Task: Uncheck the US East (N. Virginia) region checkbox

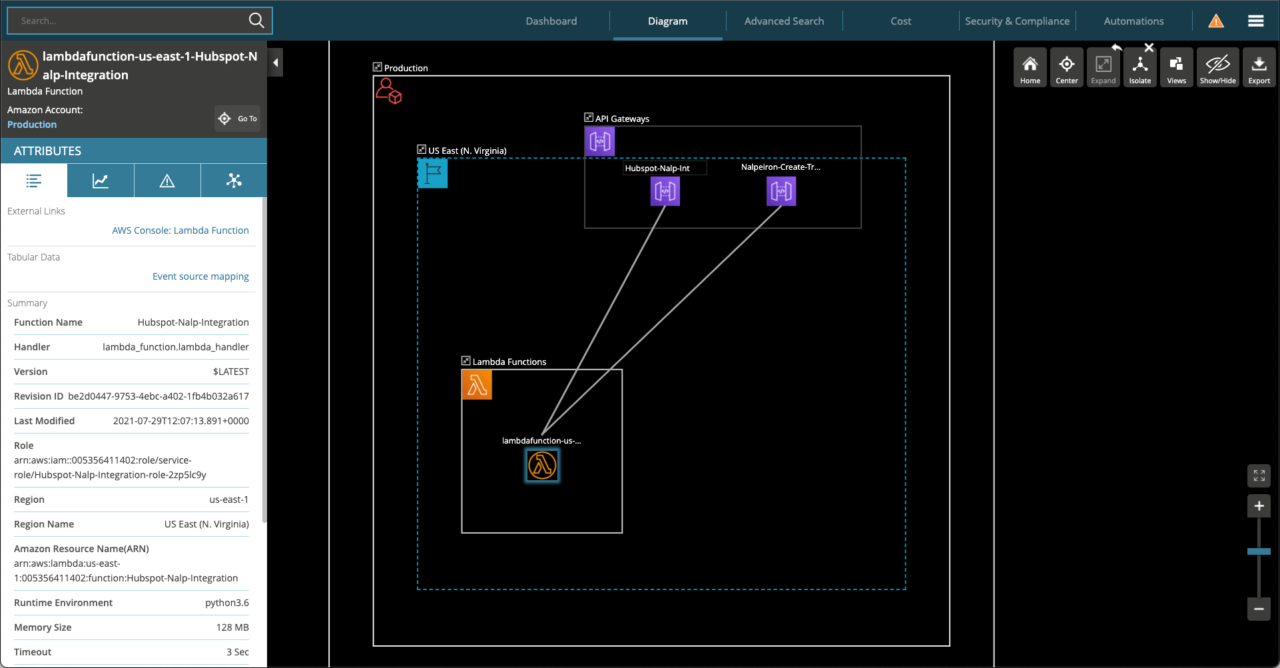Action: click(x=421, y=149)
